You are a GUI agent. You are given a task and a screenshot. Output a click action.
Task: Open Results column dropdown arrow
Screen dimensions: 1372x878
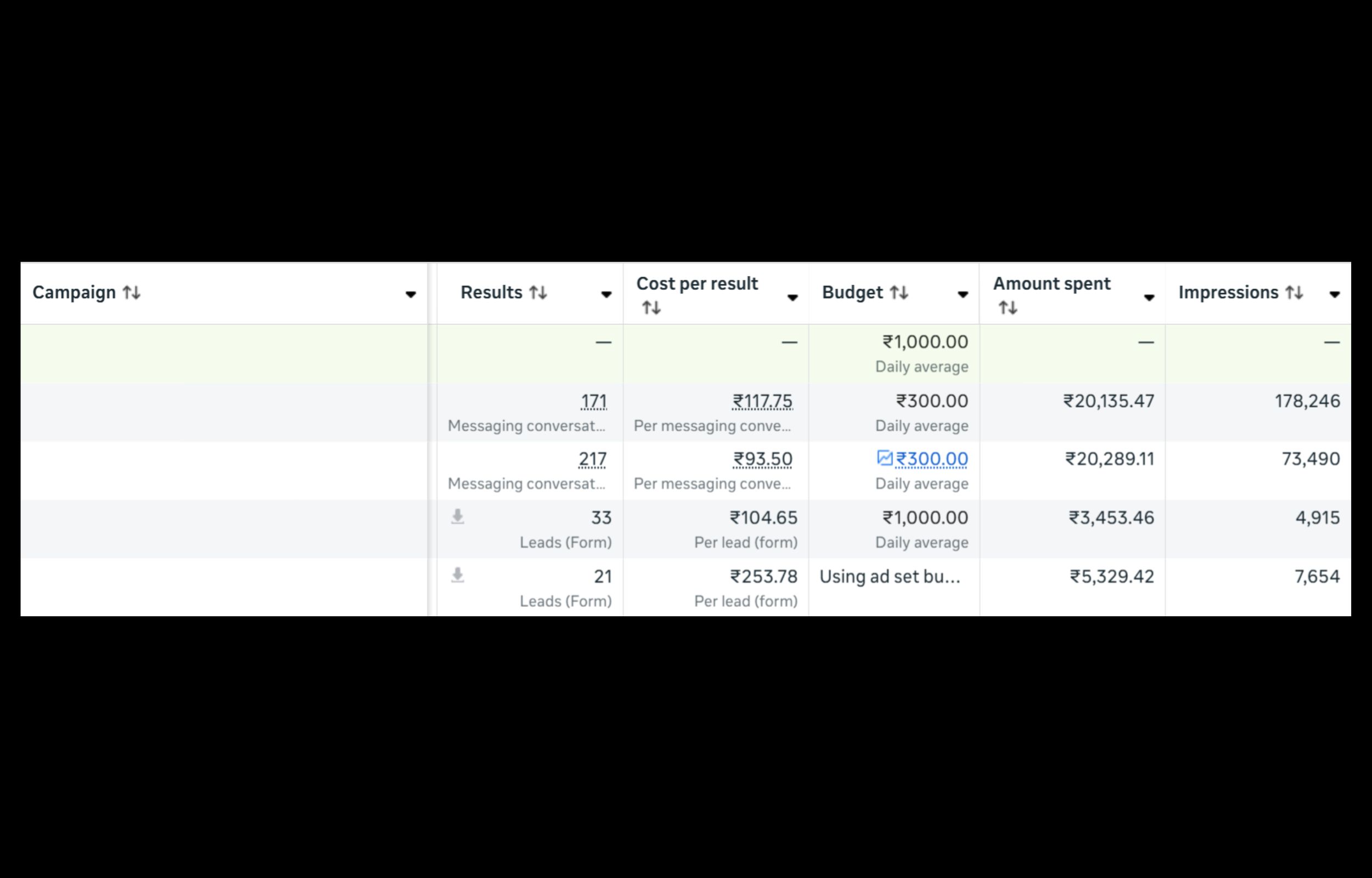tap(606, 295)
